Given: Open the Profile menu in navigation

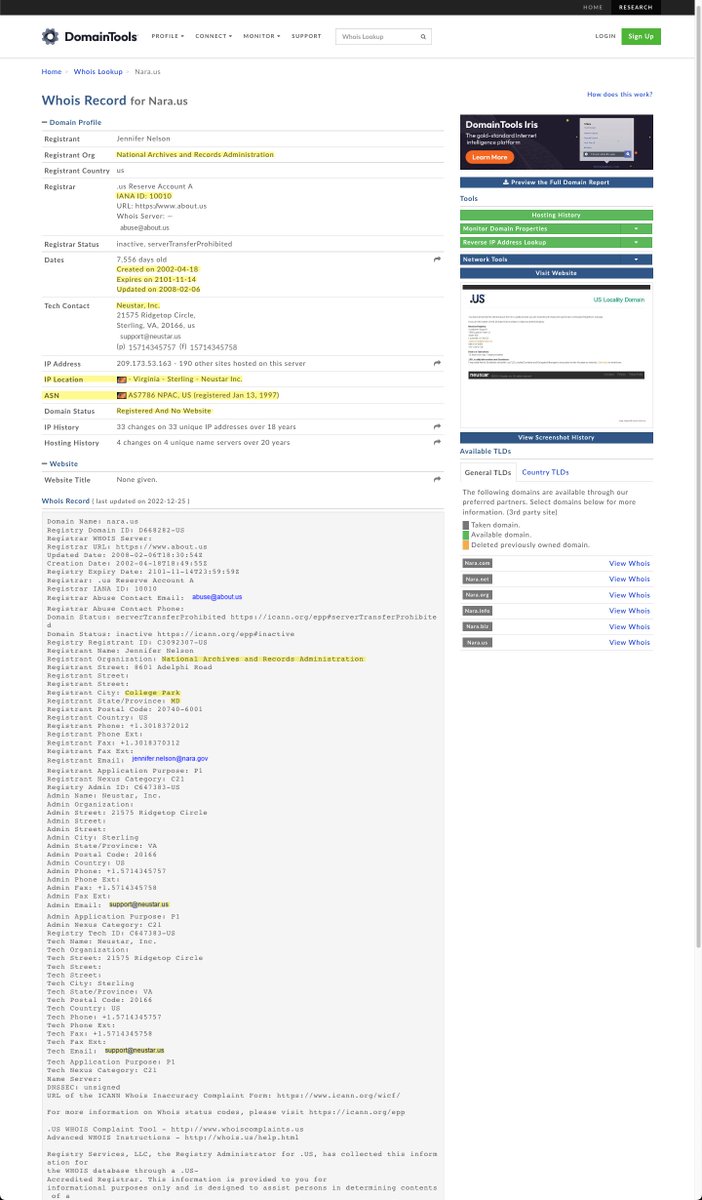Looking at the screenshot, I should [x=166, y=36].
